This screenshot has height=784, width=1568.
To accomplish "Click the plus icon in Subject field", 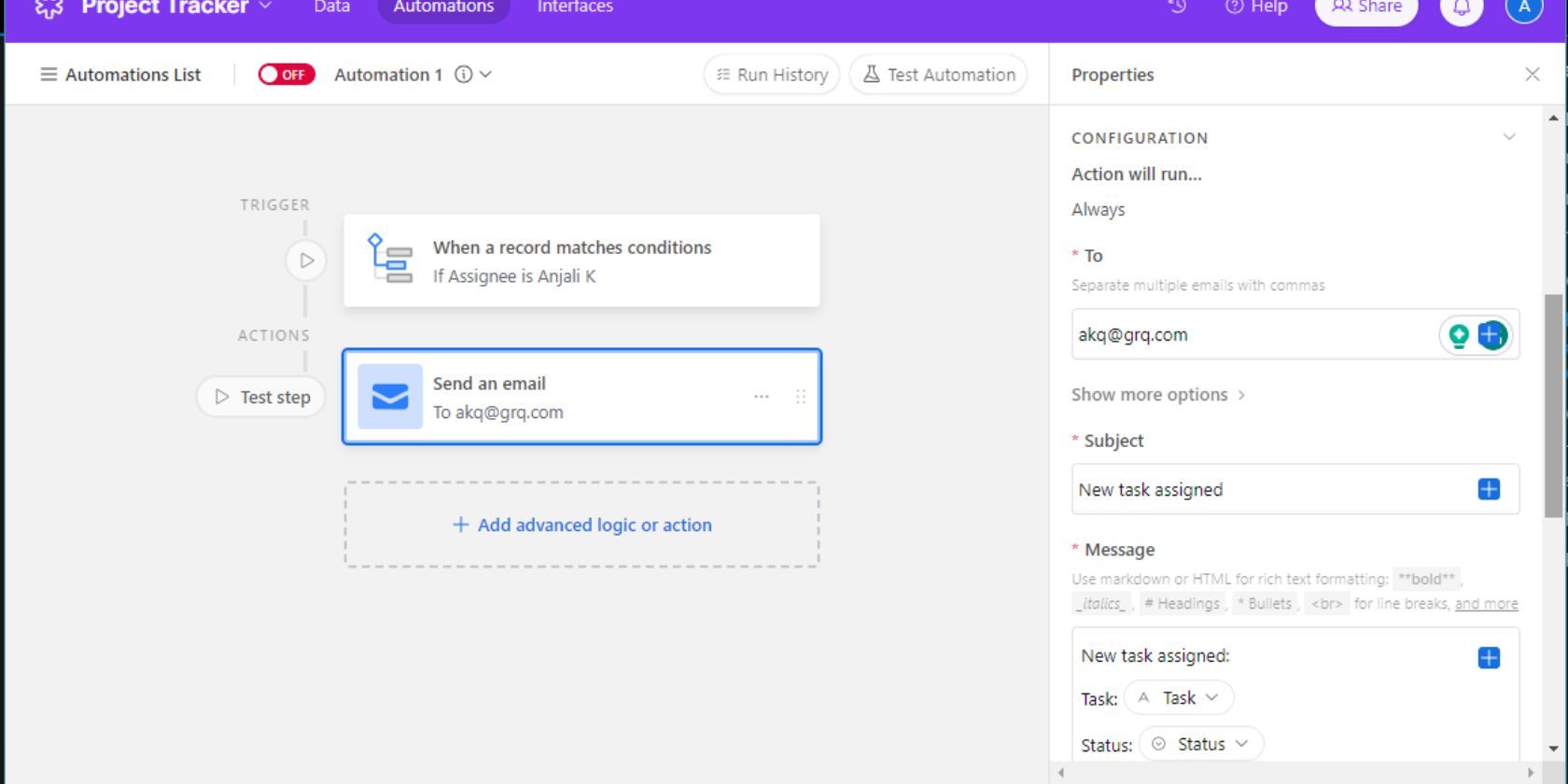I will [x=1489, y=489].
